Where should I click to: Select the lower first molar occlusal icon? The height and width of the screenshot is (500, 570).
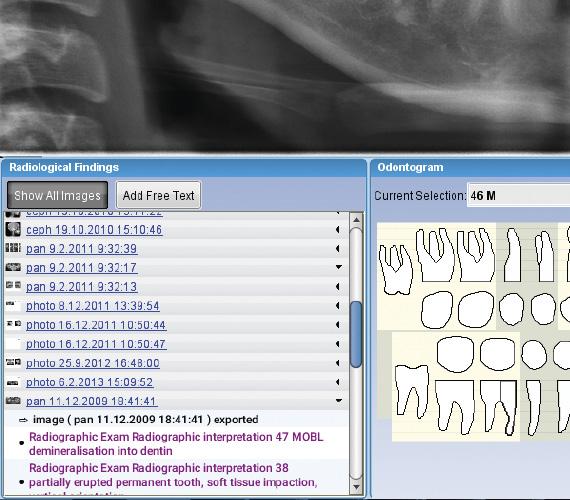(x=497, y=354)
